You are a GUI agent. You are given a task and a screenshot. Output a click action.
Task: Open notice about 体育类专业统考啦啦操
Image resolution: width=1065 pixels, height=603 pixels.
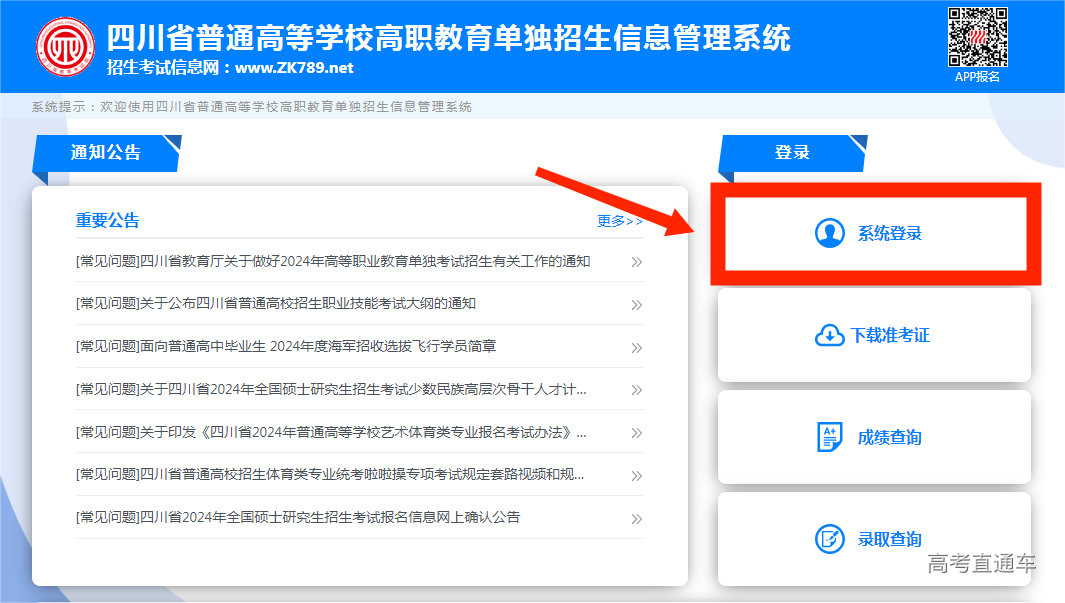coord(330,474)
